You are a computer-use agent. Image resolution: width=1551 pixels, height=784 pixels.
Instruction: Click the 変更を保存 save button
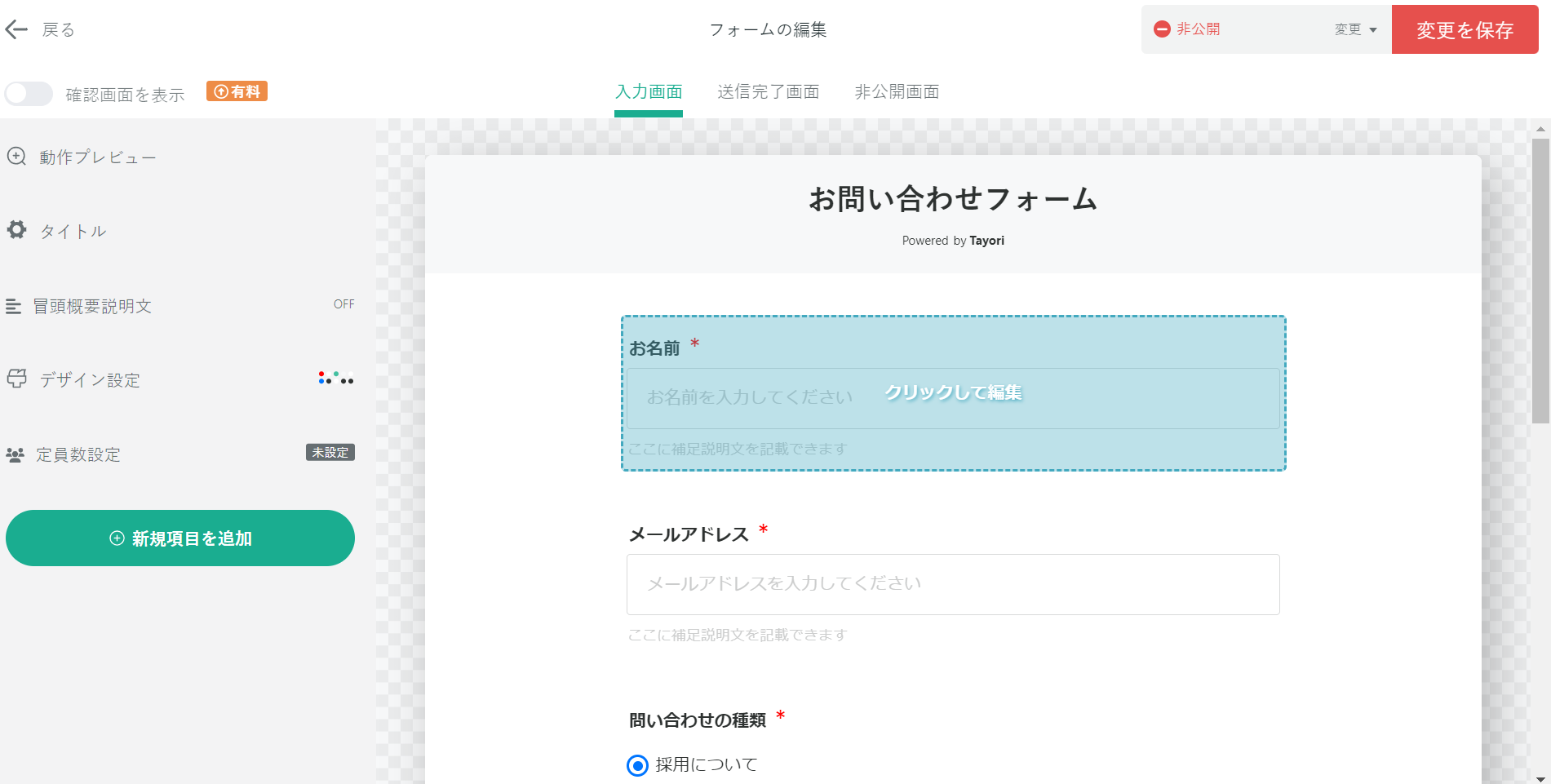click(x=1465, y=29)
